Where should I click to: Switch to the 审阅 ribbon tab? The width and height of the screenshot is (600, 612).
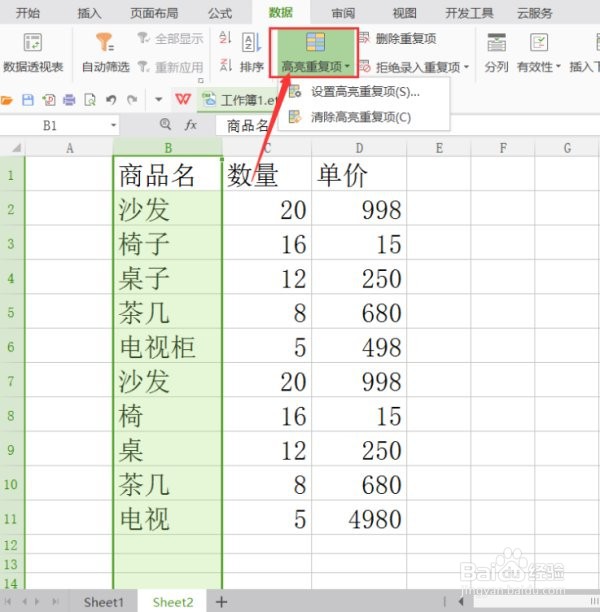tap(343, 13)
